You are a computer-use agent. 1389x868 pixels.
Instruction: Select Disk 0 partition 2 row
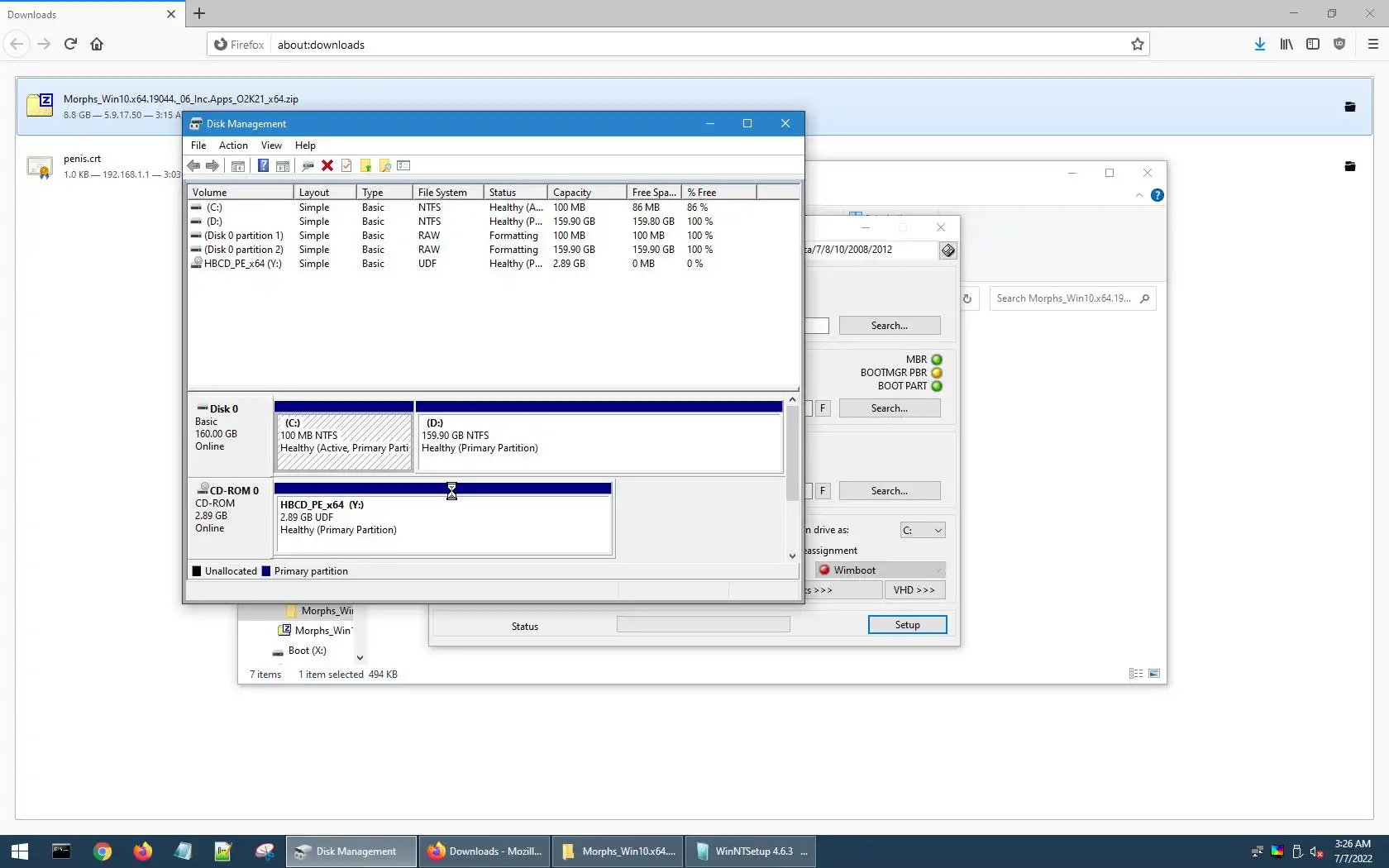(494, 250)
